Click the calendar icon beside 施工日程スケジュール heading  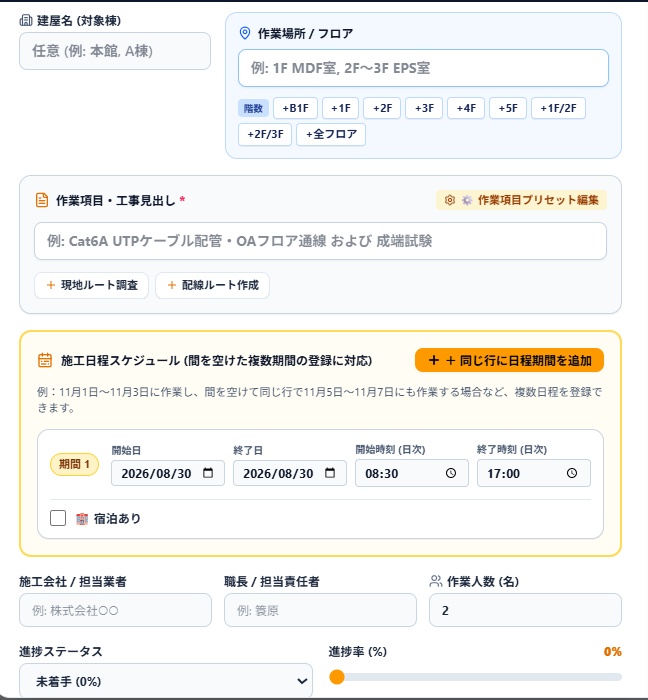[45, 360]
